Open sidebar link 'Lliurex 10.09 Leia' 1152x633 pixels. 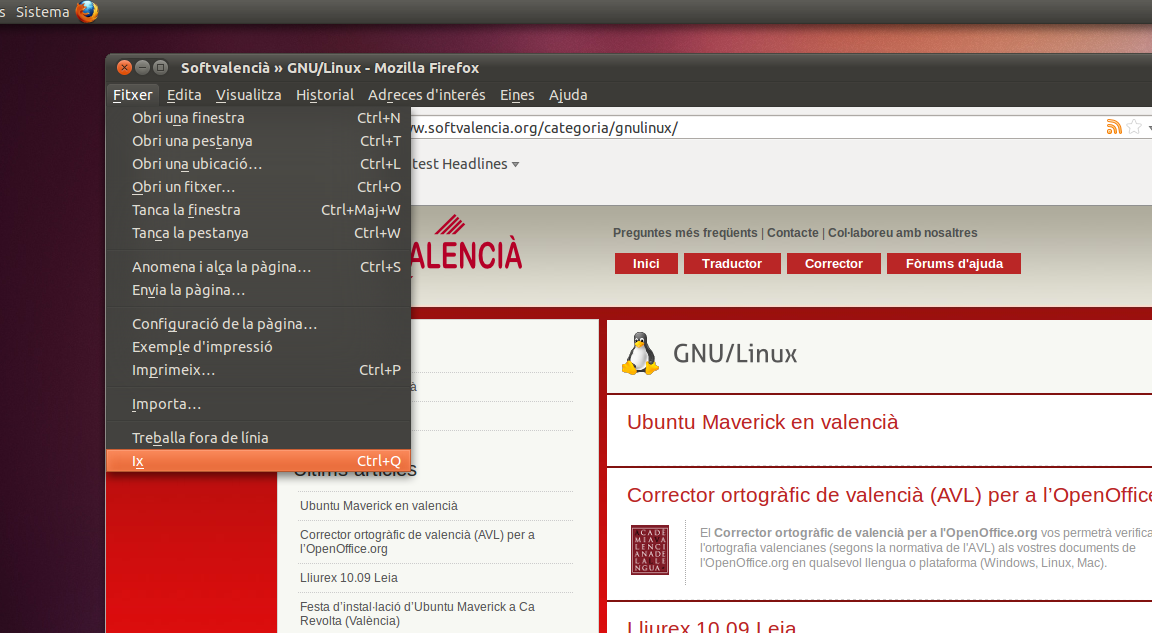[x=348, y=578]
